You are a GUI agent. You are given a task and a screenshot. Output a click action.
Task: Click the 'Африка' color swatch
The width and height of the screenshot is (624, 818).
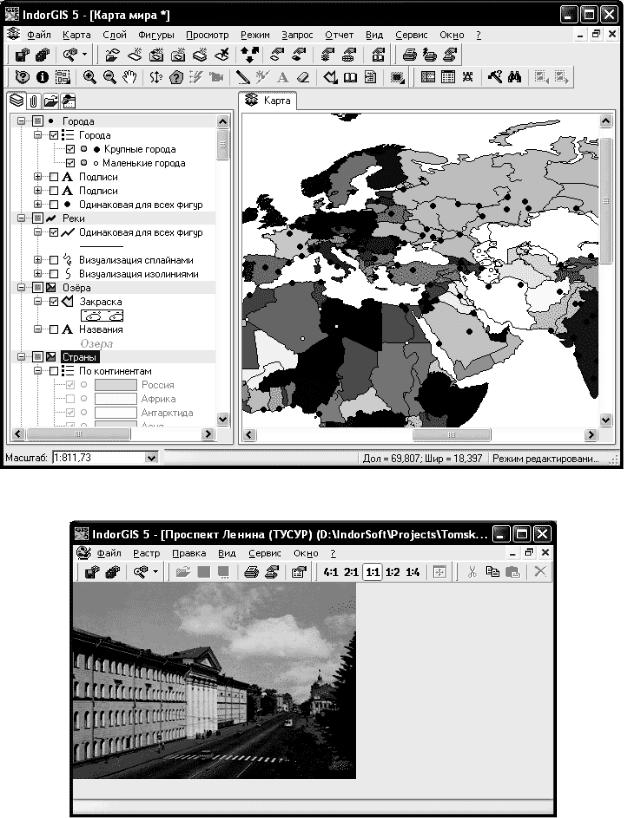click(116, 399)
